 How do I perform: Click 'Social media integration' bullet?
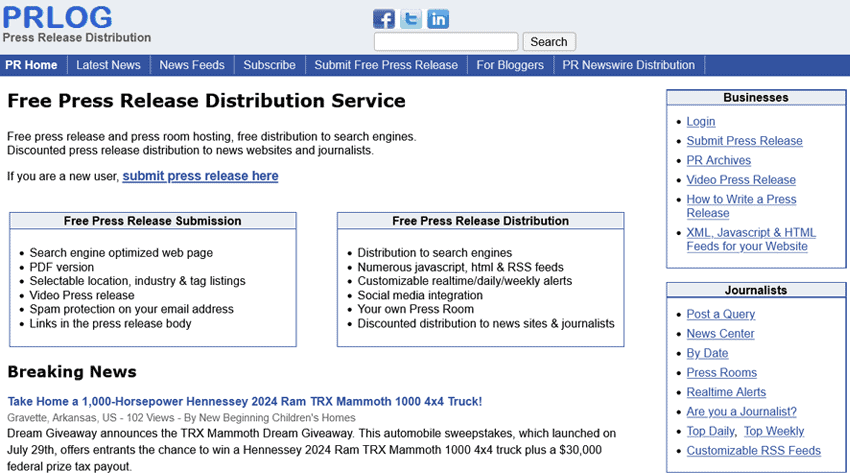(x=420, y=295)
